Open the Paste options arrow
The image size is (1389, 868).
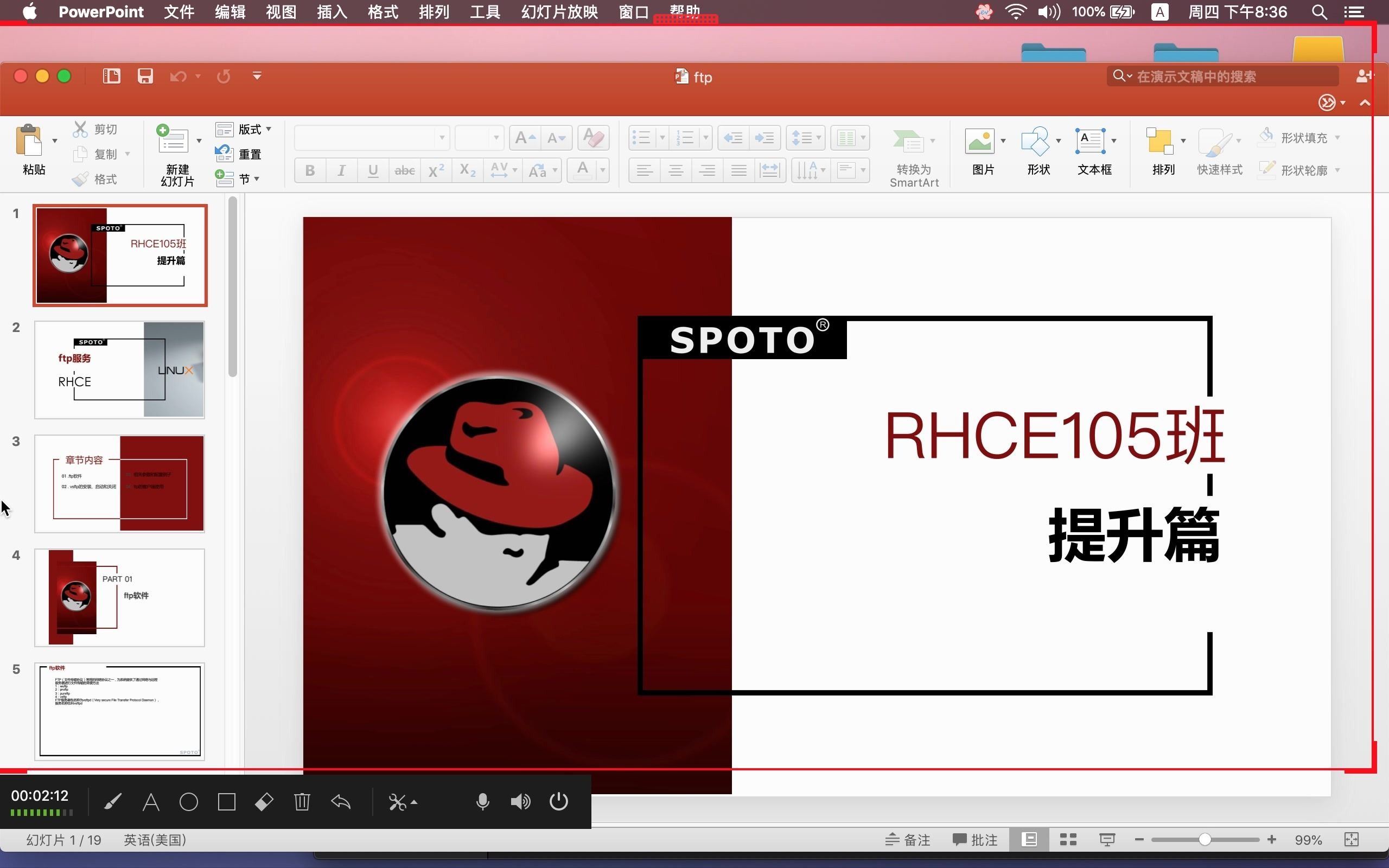(54, 141)
